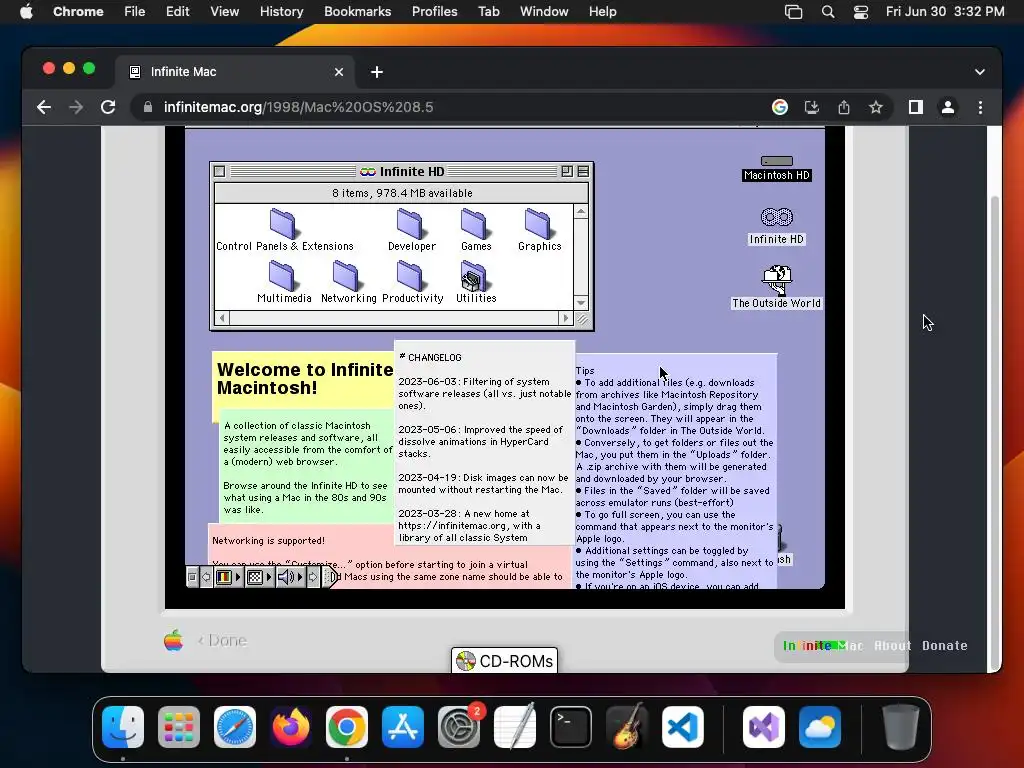1024x768 pixels.
Task: Close the Infinite Mac tab
Action: point(338,72)
